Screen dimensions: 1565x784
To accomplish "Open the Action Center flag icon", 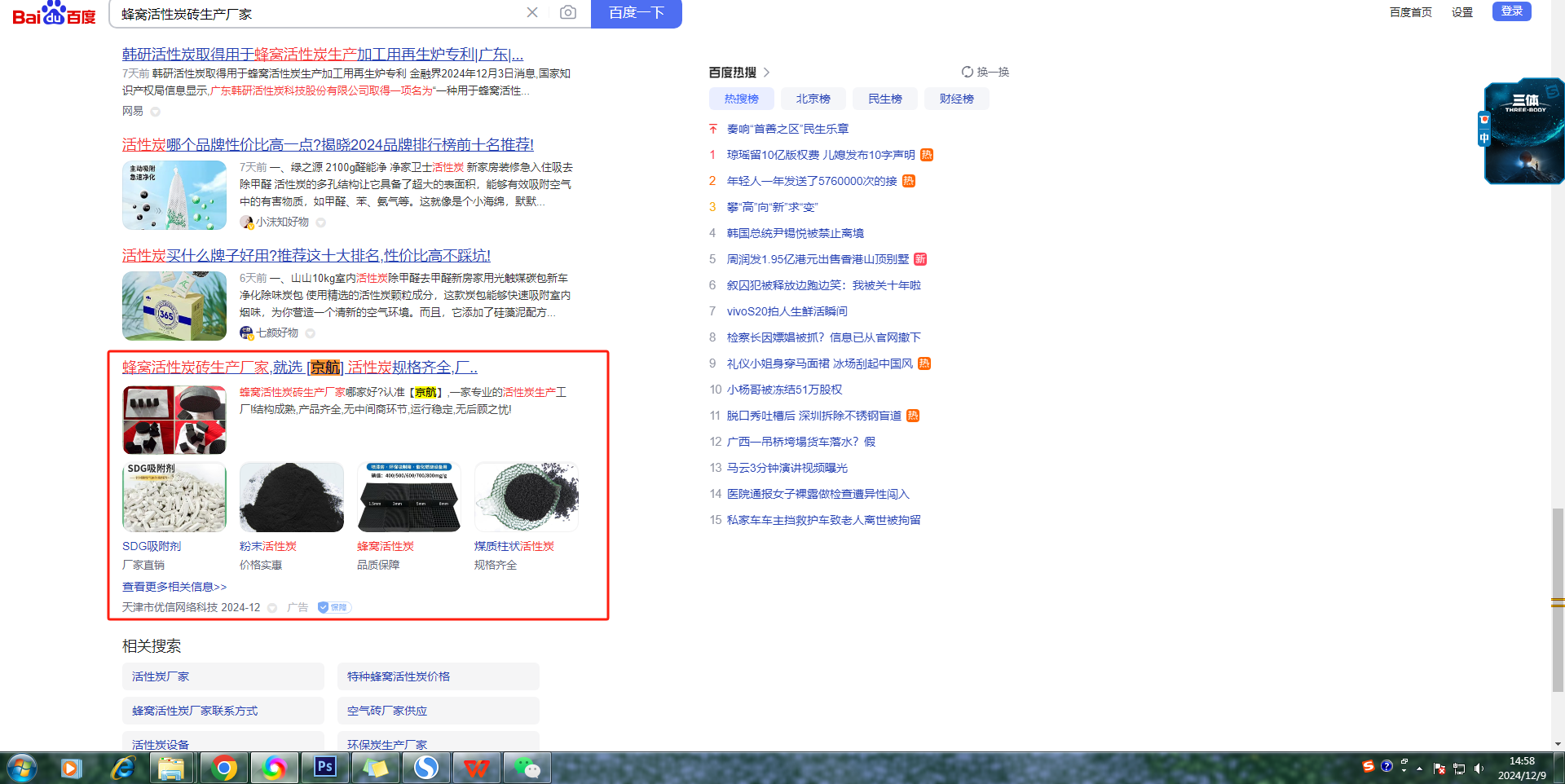I will [x=1439, y=769].
